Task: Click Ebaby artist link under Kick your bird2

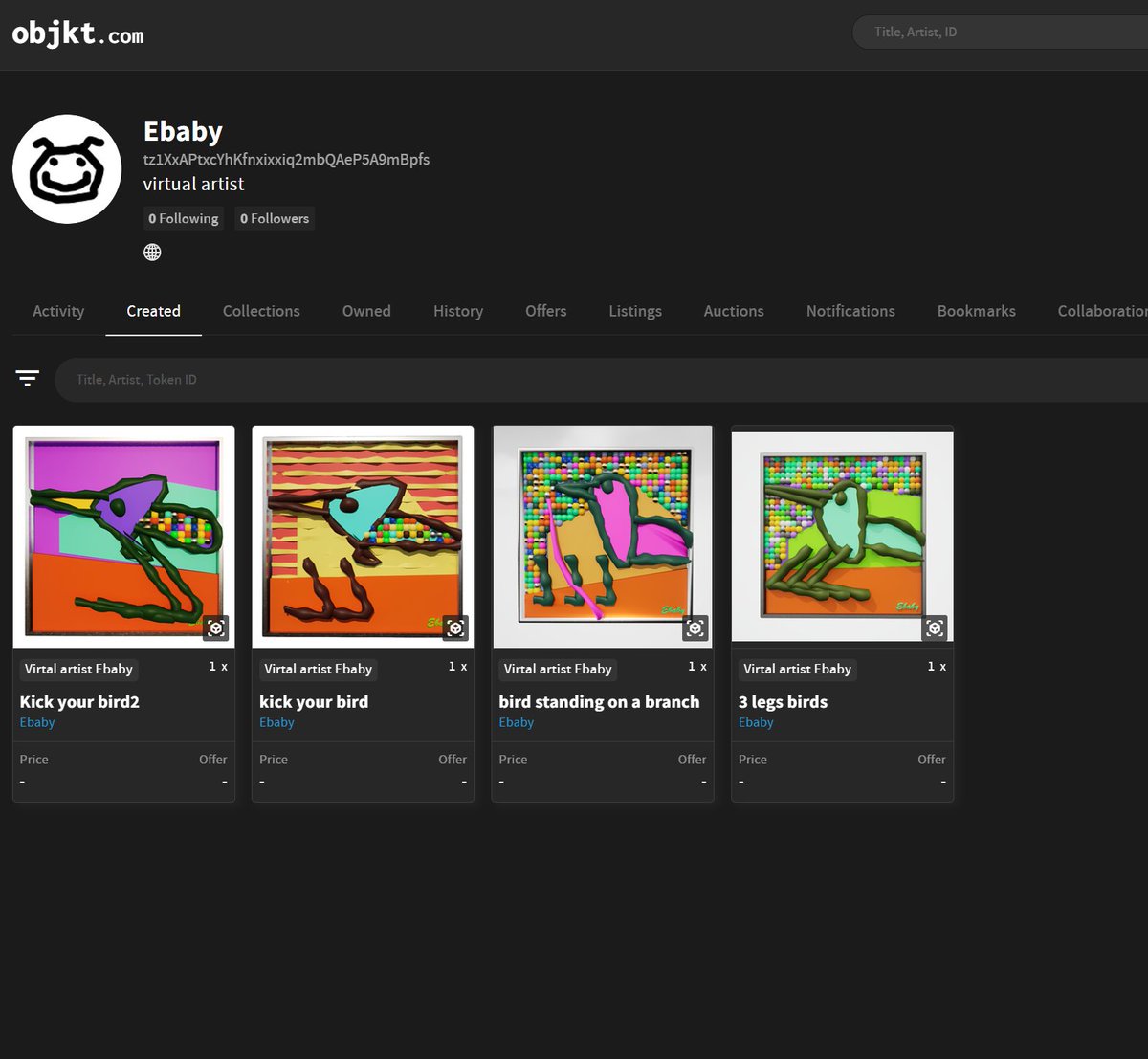Action: [37, 723]
